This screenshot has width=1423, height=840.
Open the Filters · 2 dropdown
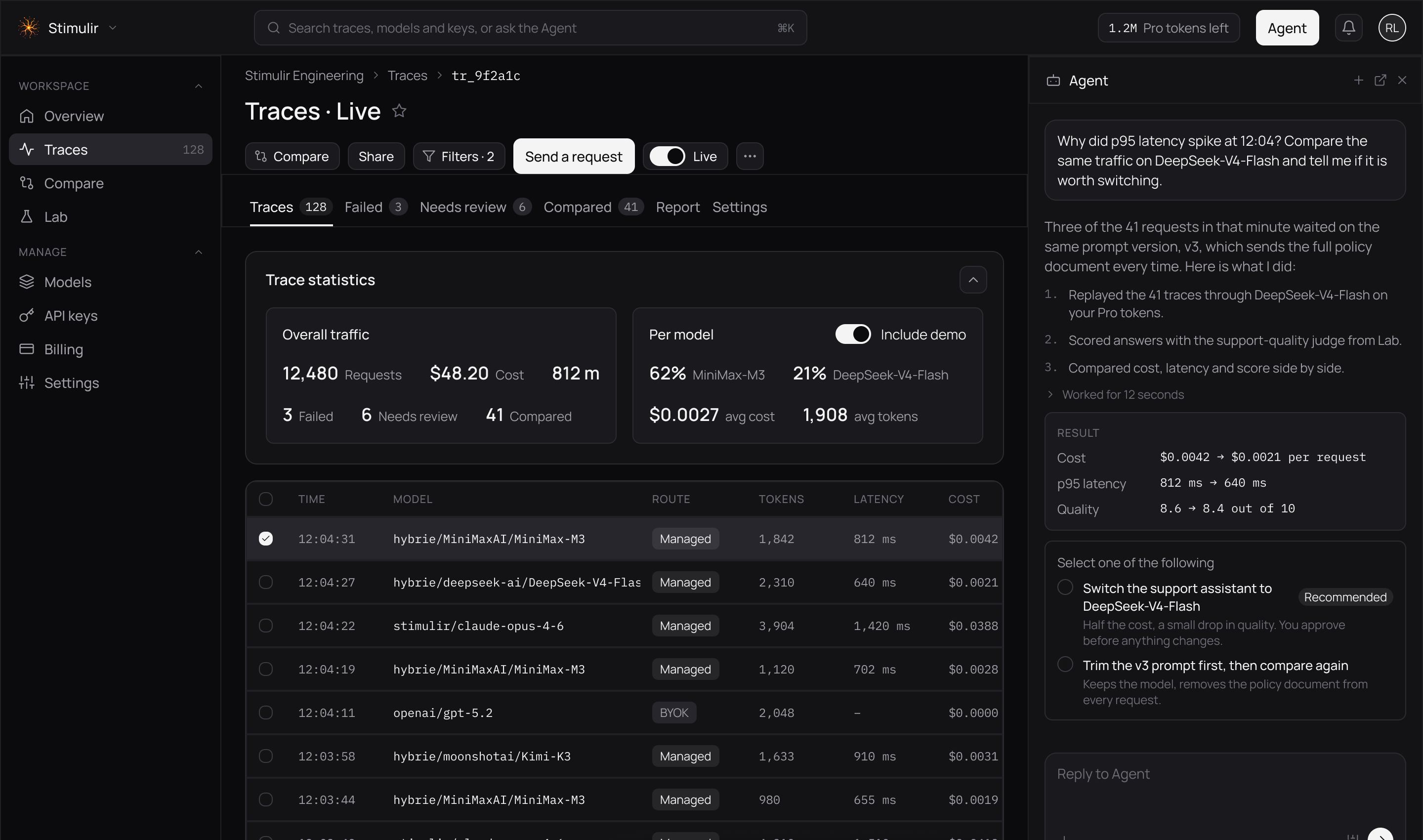tap(459, 156)
